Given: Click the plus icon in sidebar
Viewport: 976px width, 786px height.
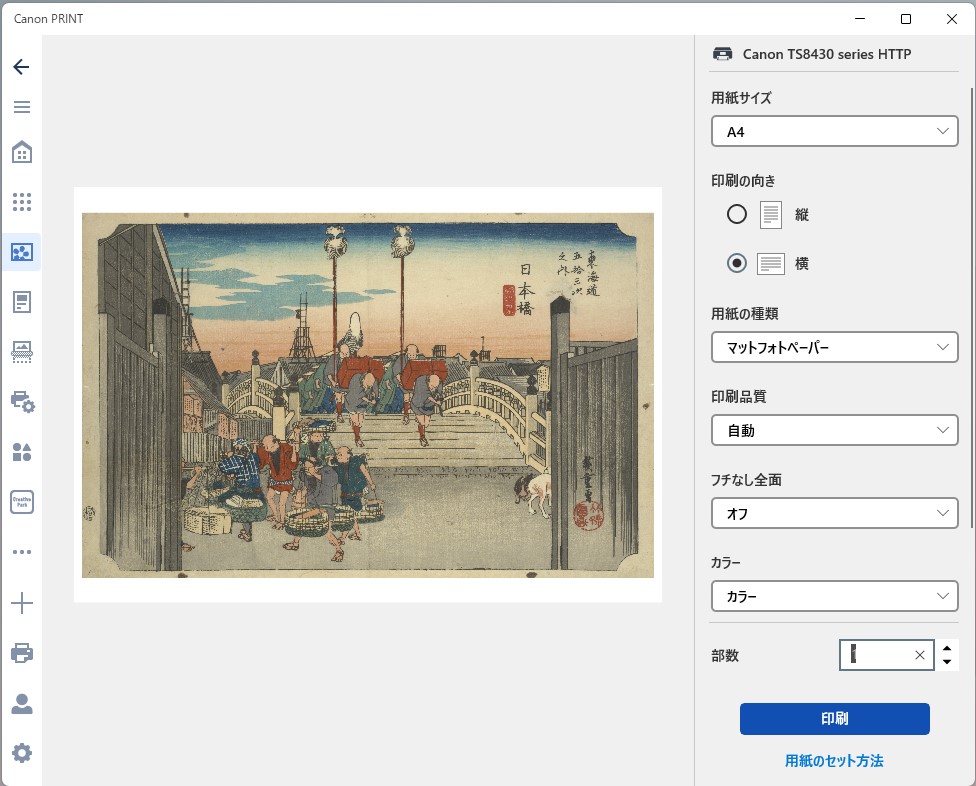Looking at the screenshot, I should [21, 603].
